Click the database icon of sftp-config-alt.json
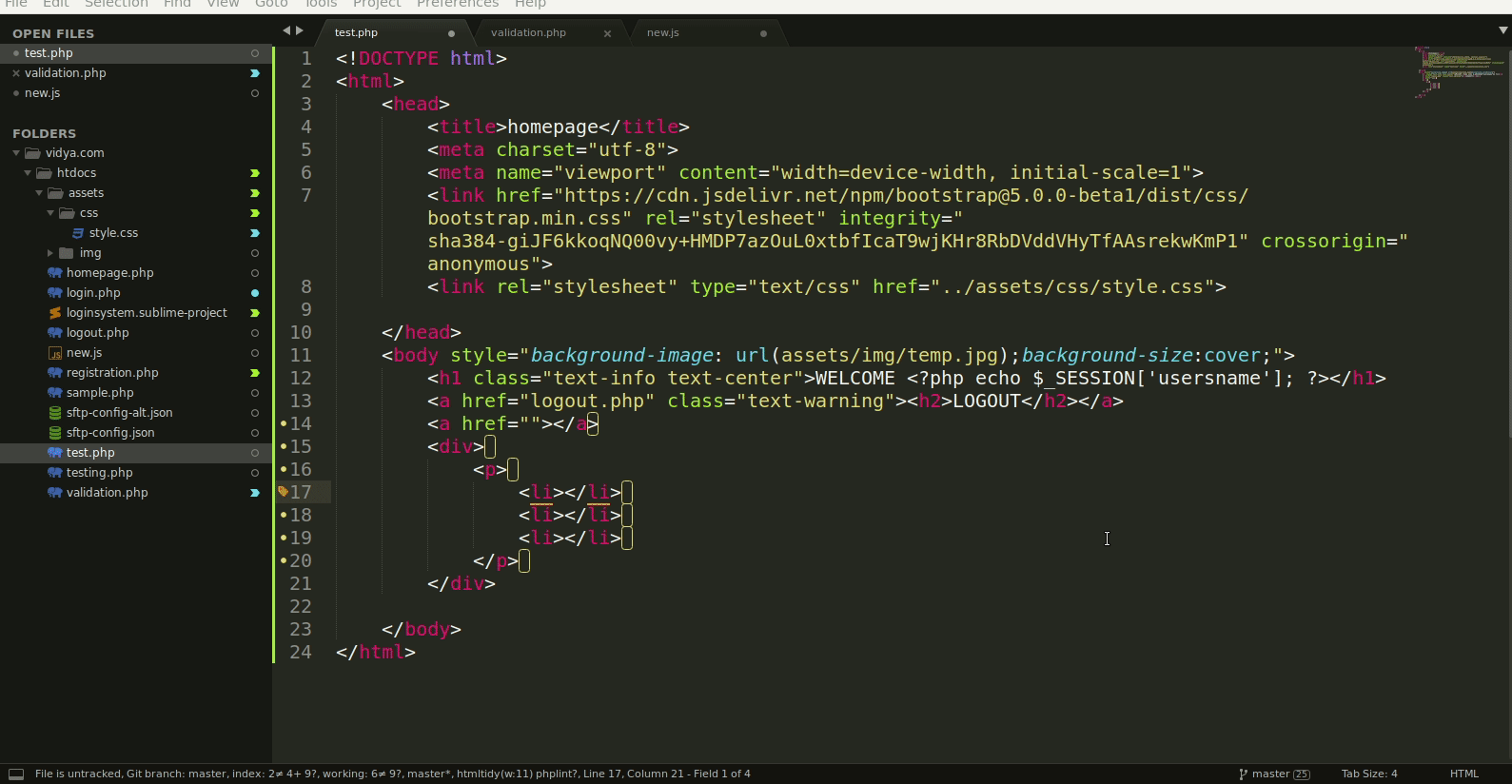The image size is (1512, 784). point(54,413)
